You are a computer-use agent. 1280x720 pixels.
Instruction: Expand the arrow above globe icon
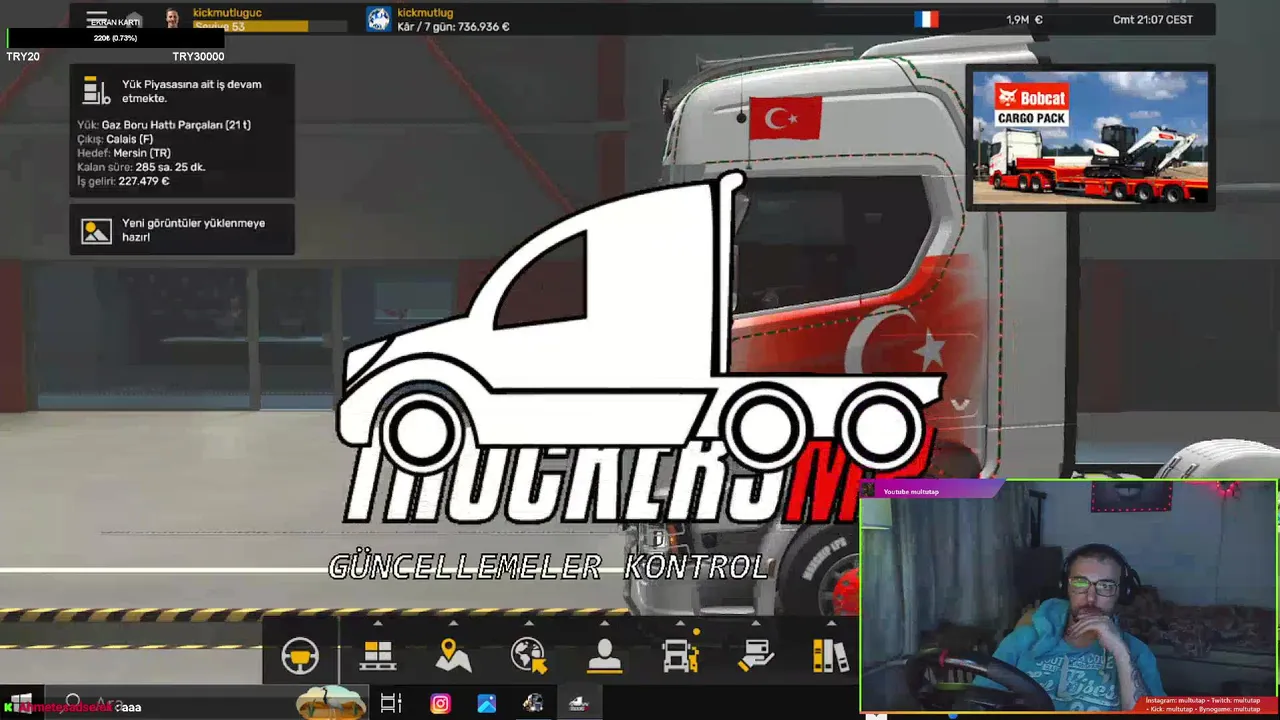(528, 624)
